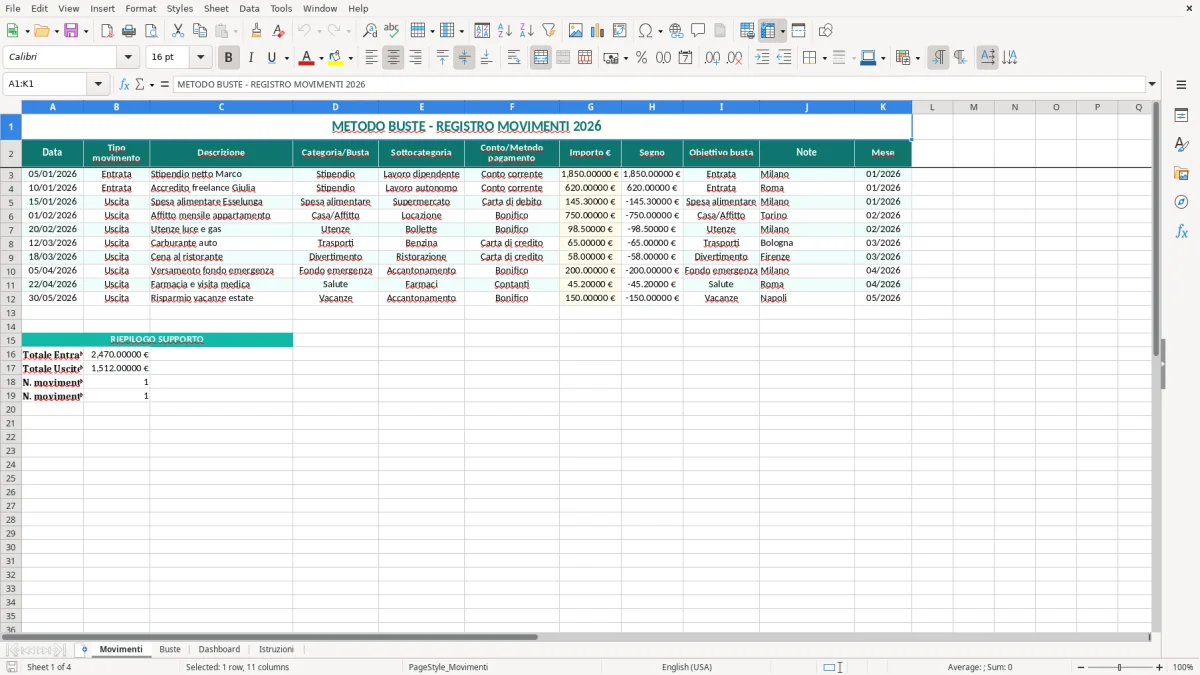Increase cell indent
The width and height of the screenshot is (1200, 675).
pyautogui.click(x=762, y=58)
